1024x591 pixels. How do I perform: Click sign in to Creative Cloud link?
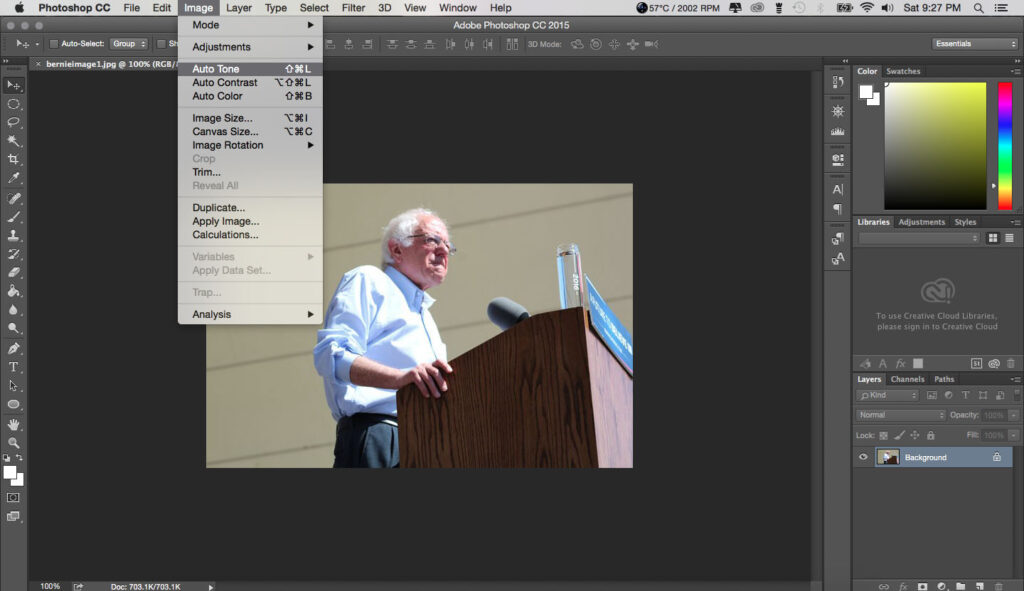click(x=937, y=328)
